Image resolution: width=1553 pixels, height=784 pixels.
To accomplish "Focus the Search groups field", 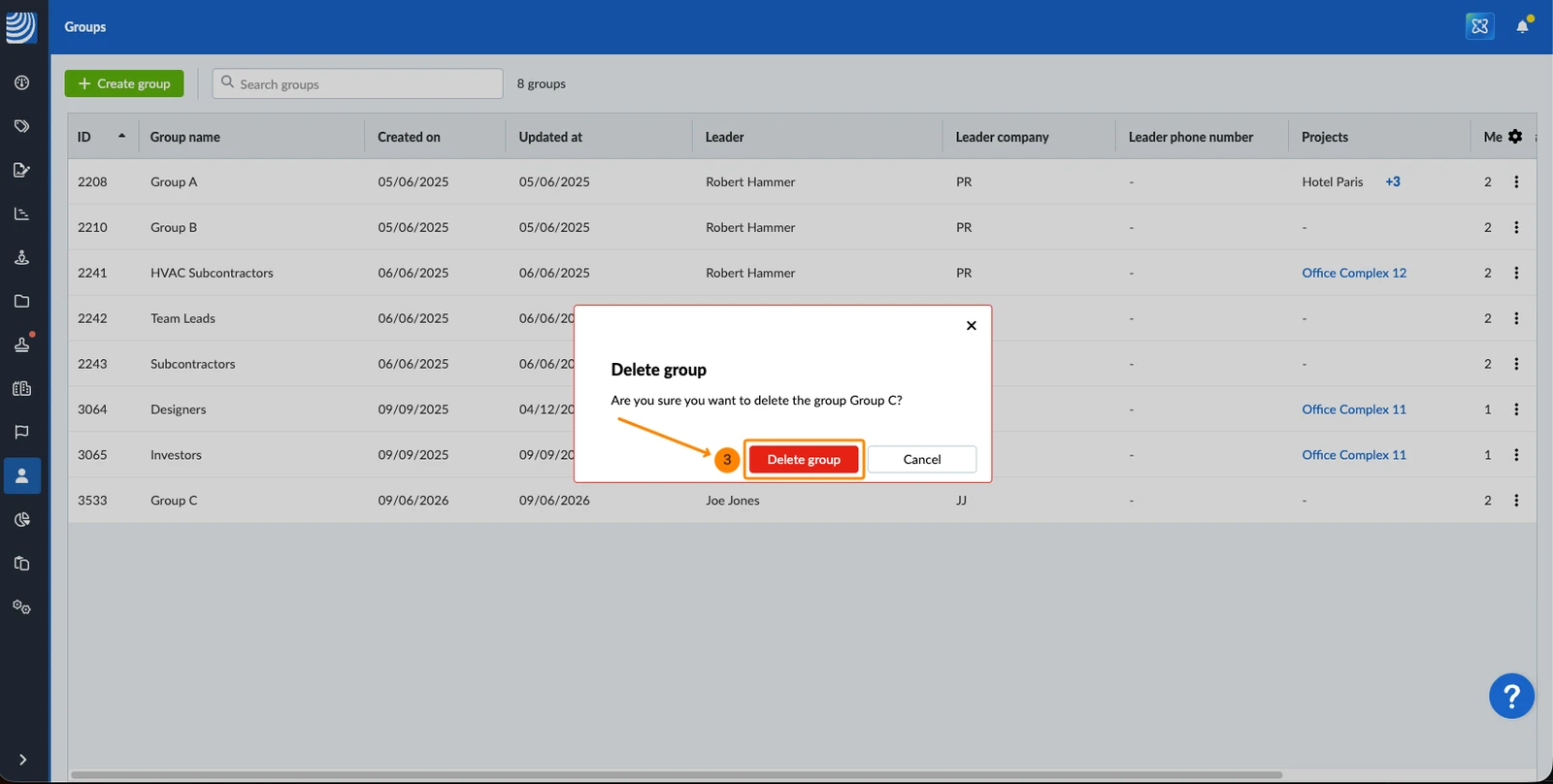I will click(x=358, y=83).
